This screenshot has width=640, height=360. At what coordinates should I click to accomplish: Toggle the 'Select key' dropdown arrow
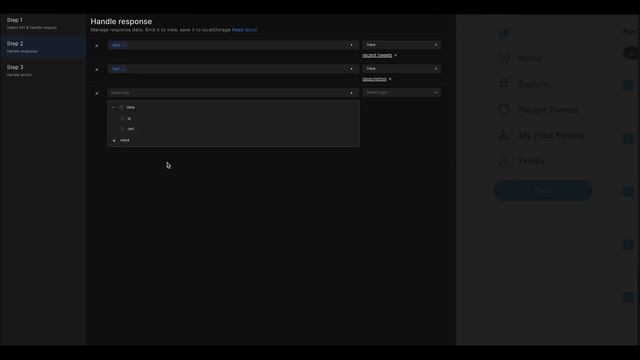(351, 93)
